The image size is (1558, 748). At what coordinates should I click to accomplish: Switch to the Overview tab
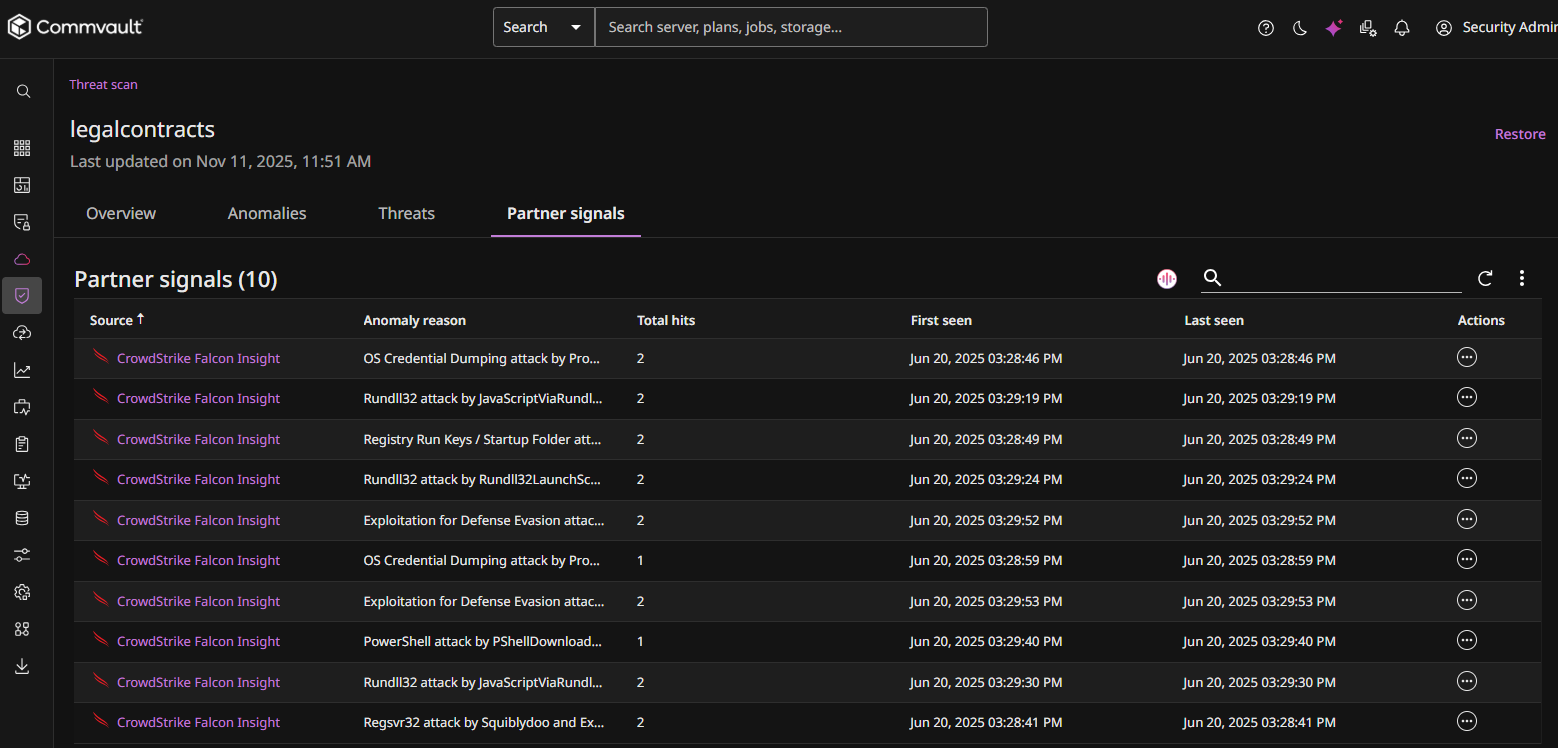coord(121,213)
